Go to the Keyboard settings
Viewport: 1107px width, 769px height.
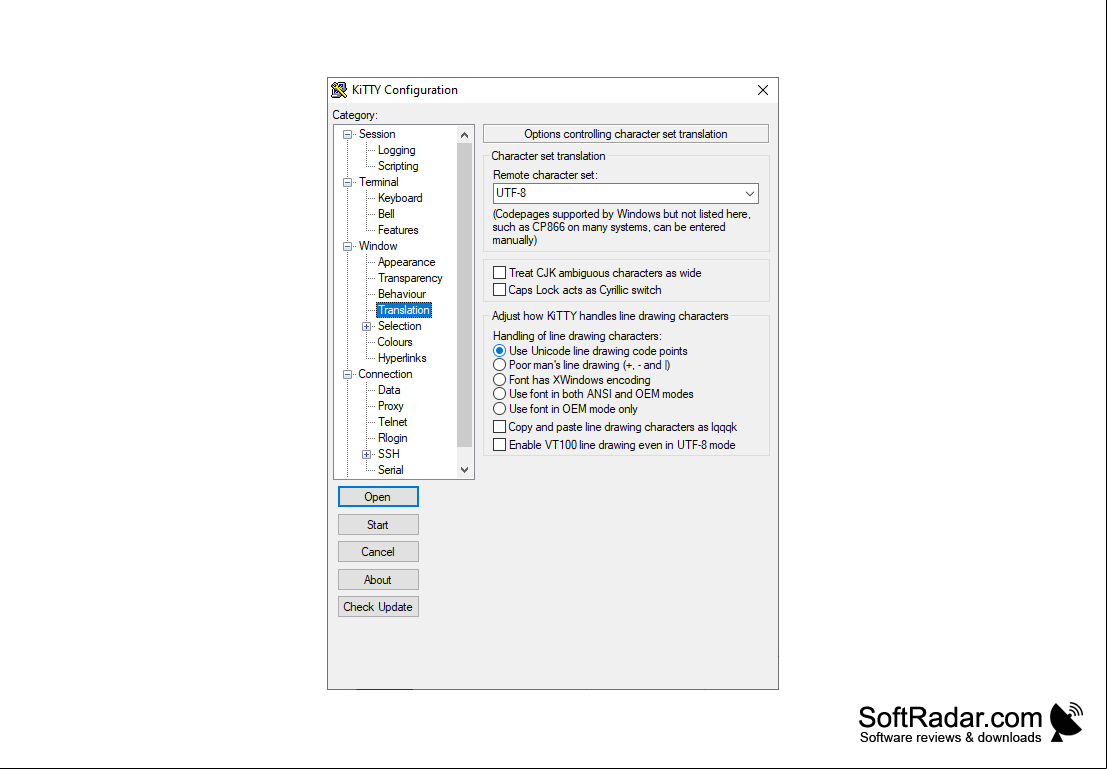click(x=400, y=198)
